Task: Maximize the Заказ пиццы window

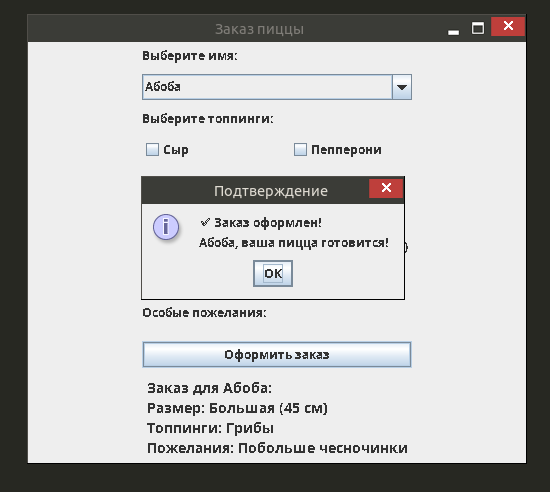Action: (477, 28)
